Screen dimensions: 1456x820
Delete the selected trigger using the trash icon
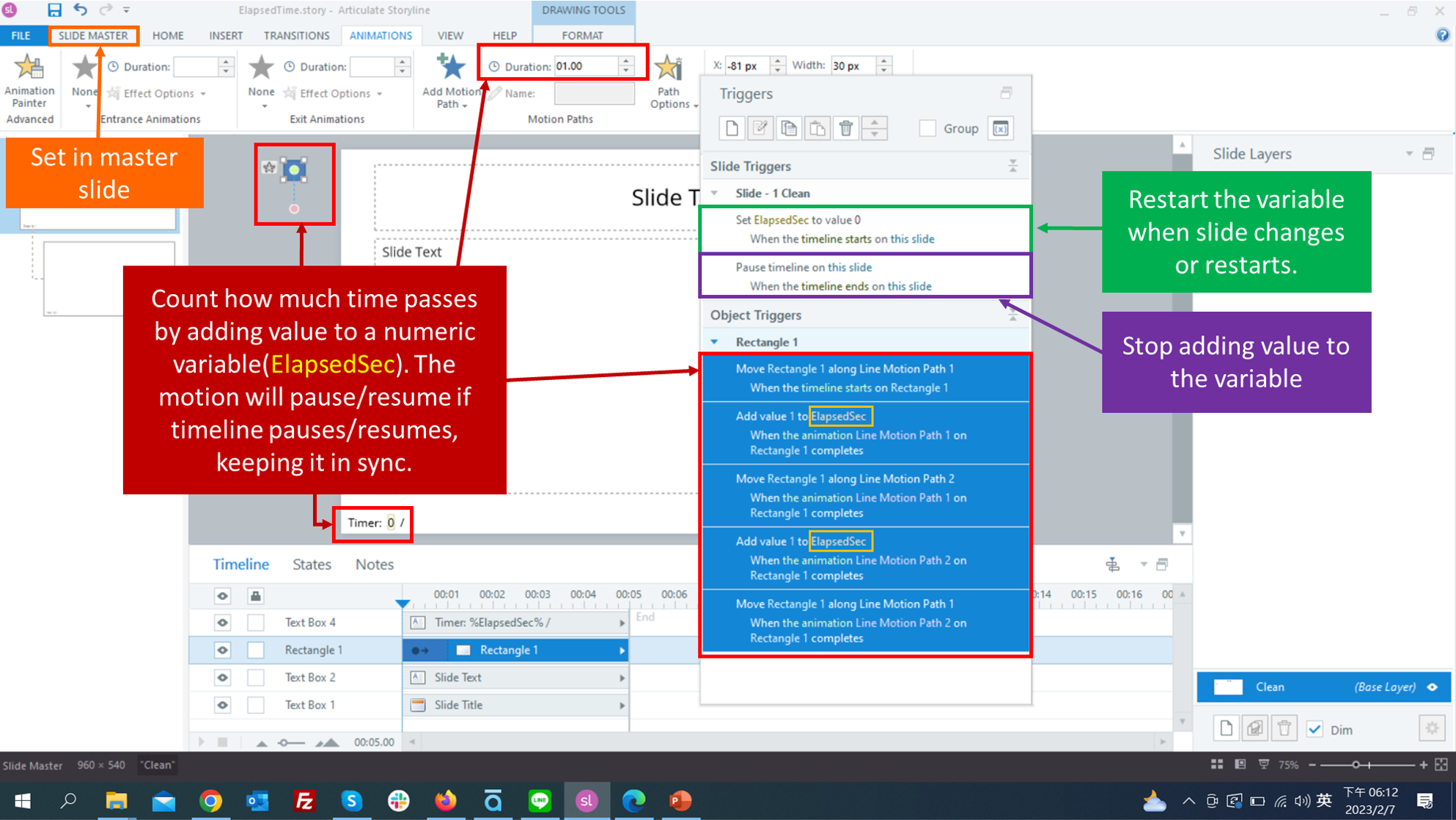point(846,128)
